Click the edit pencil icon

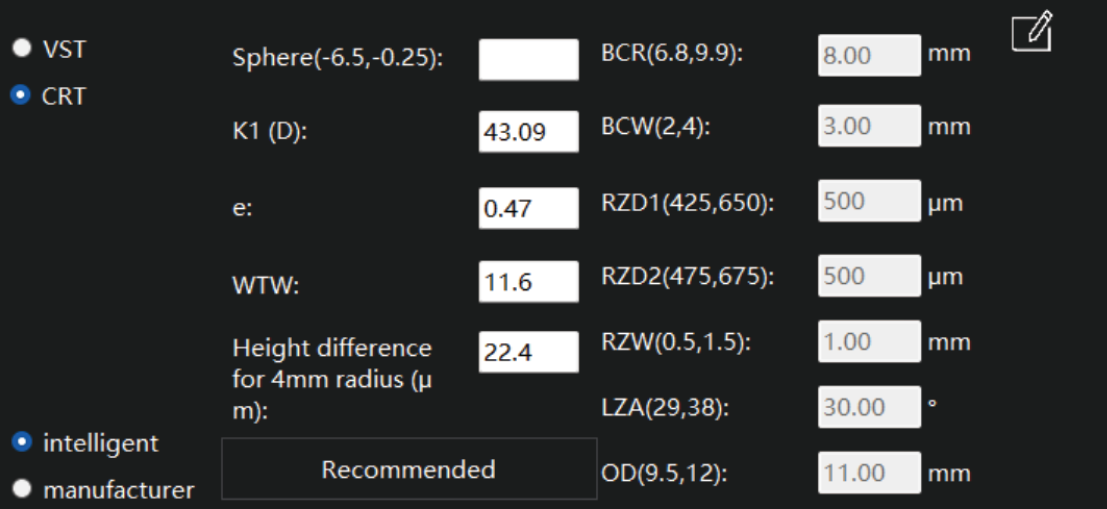1032,31
